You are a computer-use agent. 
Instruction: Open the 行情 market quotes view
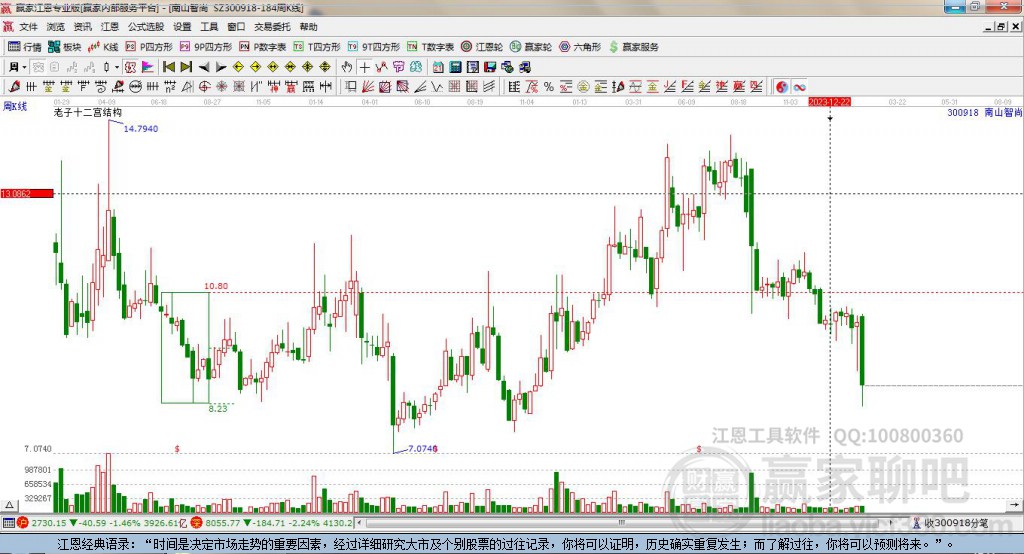[x=25, y=47]
